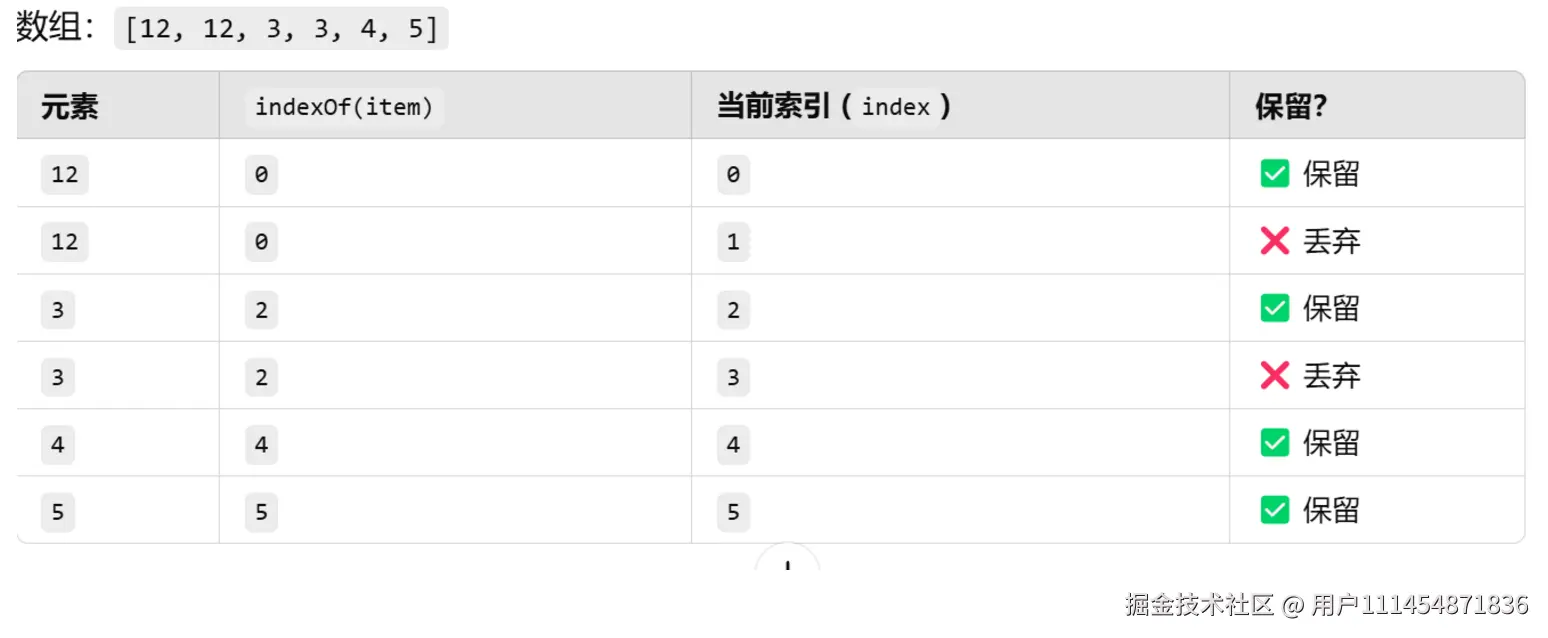
Task: Click the indexOf(item) column header
Action: pos(344,106)
